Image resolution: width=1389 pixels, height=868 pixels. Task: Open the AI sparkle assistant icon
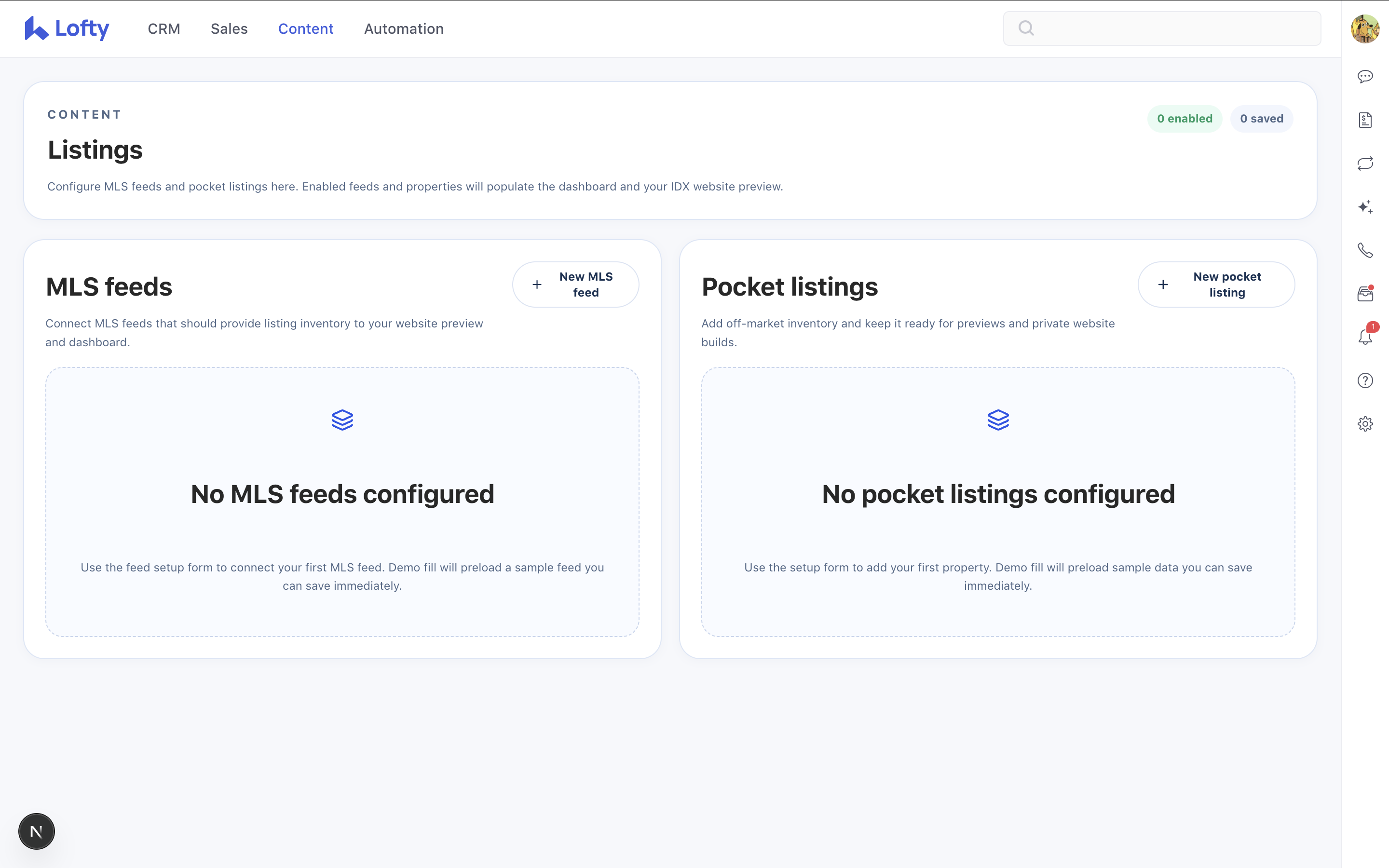pyautogui.click(x=1365, y=207)
